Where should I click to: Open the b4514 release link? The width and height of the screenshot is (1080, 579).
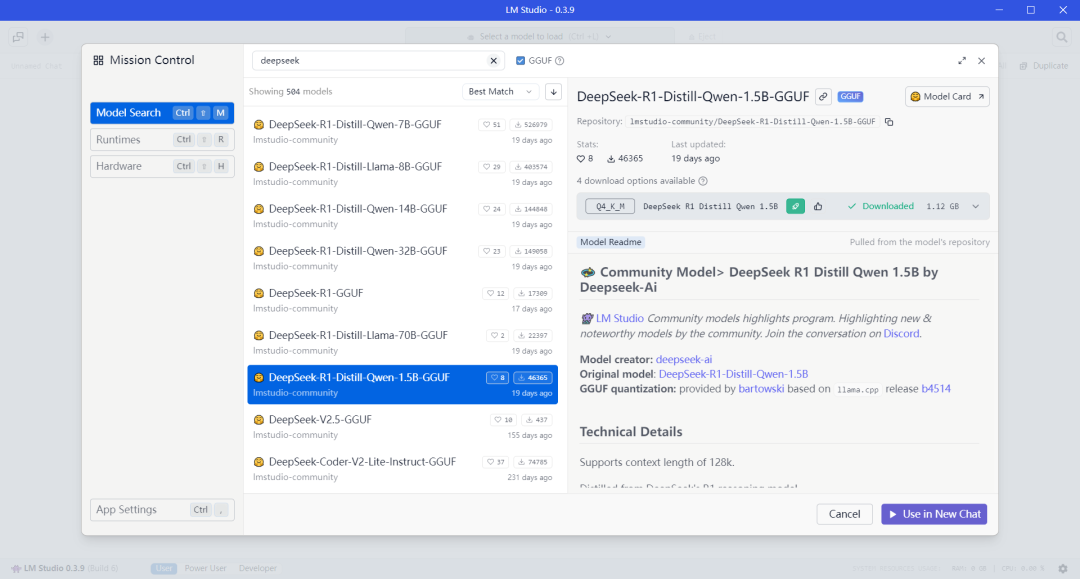coord(936,389)
